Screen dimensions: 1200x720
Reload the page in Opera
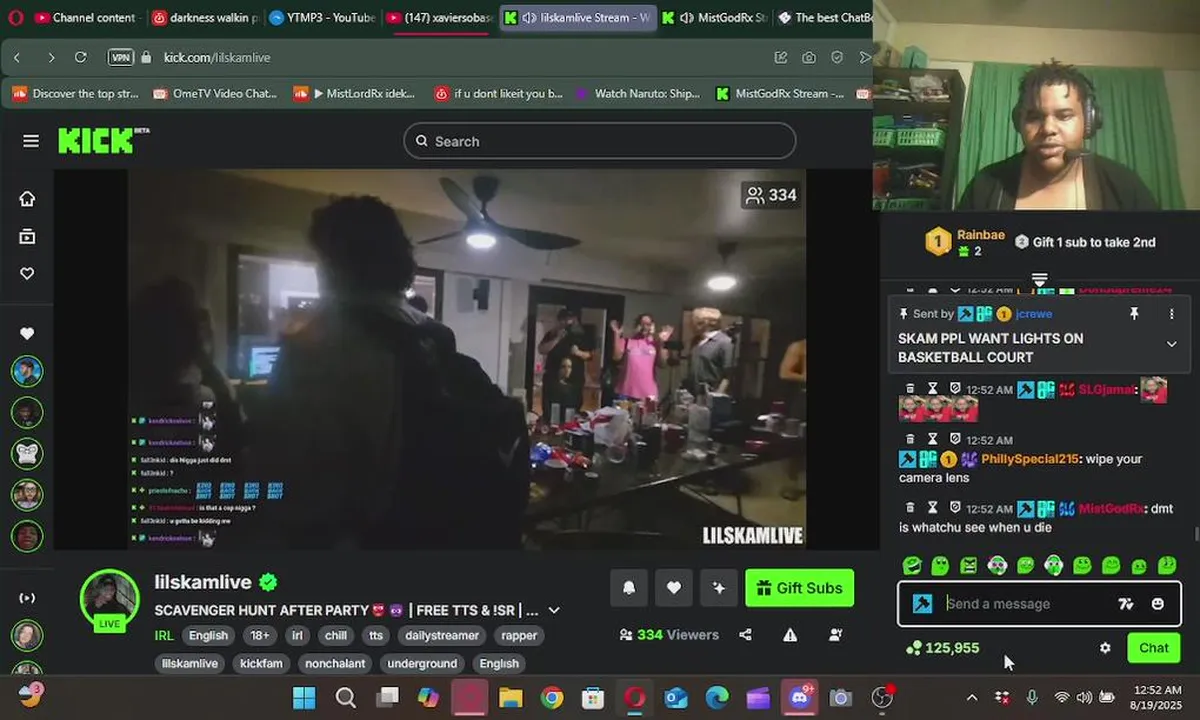(x=80, y=58)
